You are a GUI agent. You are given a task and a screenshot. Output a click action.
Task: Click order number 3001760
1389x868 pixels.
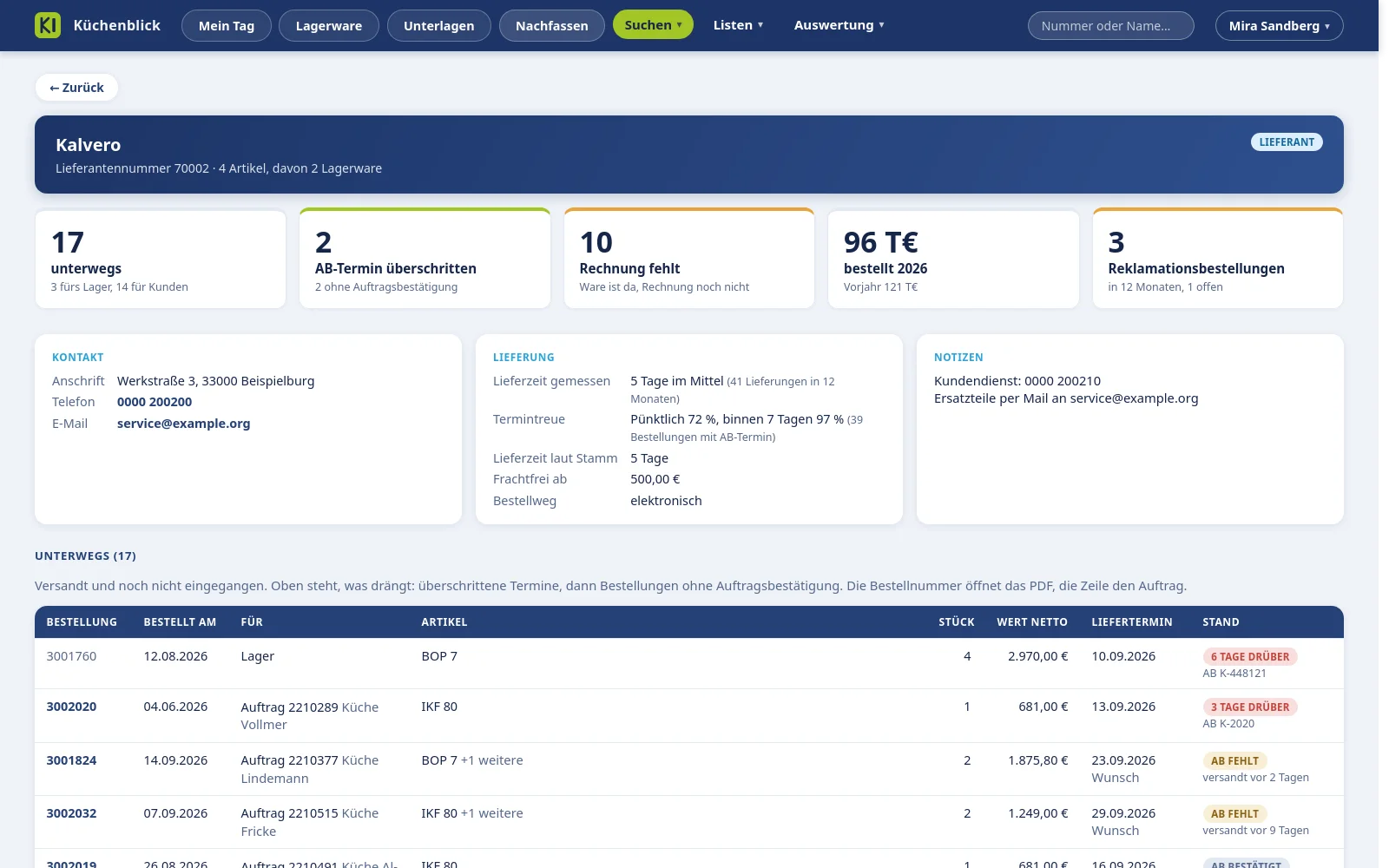coord(71,656)
